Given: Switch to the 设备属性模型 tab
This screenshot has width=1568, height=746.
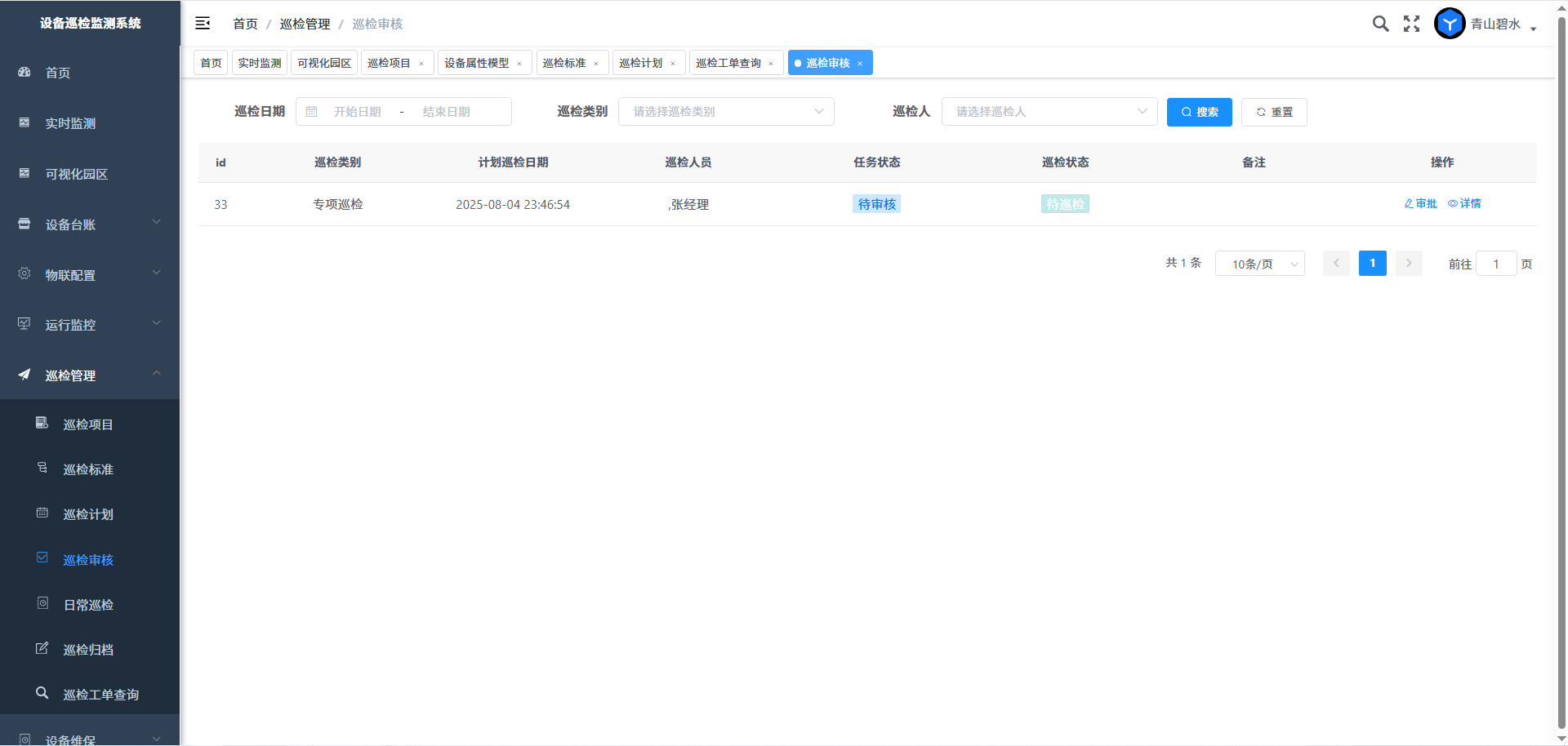Looking at the screenshot, I should 476,63.
